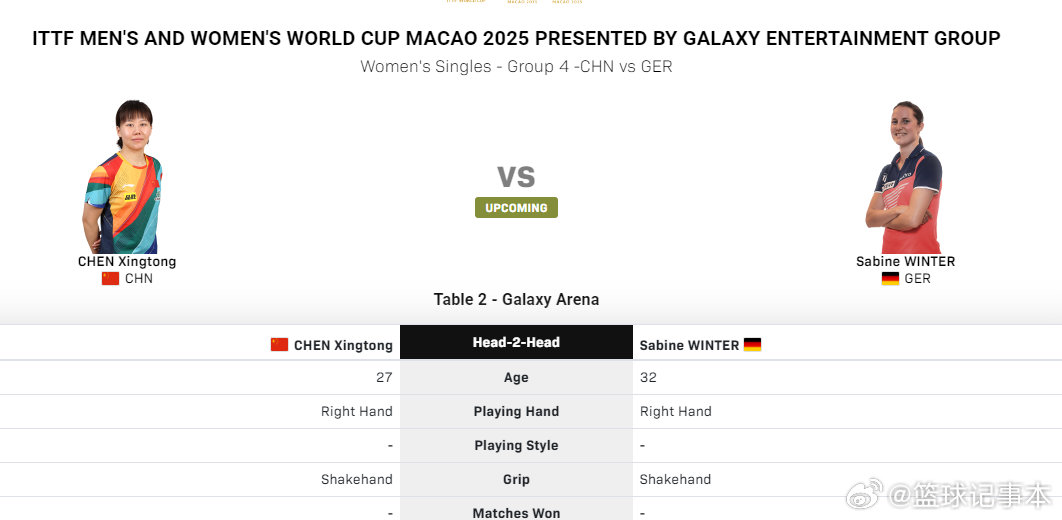Click CHEN Xingtong's name under her photo

[127, 262]
